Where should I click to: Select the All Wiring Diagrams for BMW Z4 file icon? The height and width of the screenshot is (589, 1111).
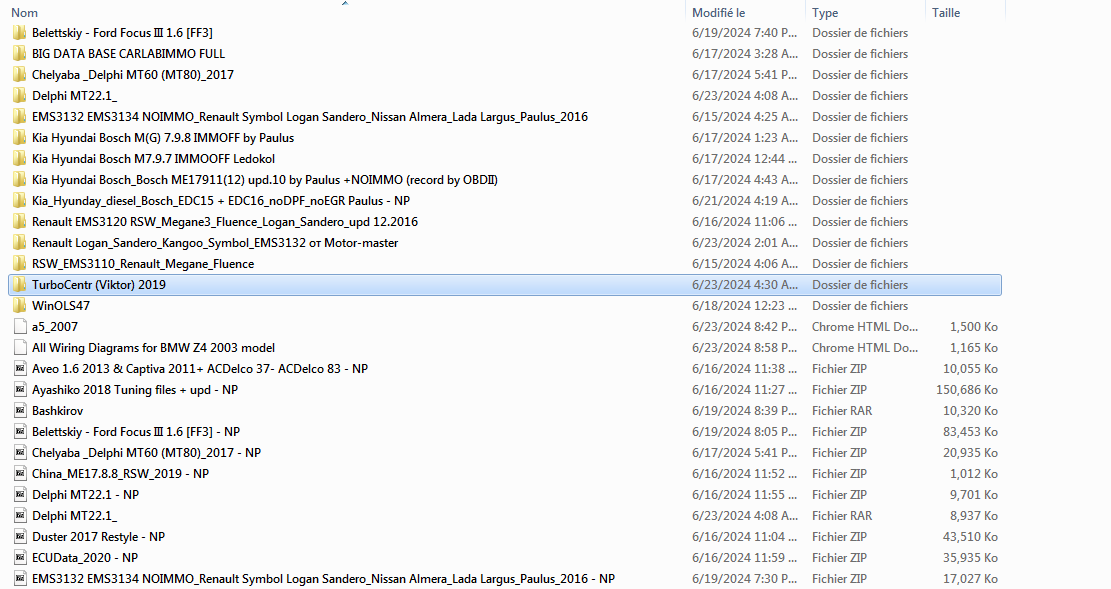tap(20, 348)
